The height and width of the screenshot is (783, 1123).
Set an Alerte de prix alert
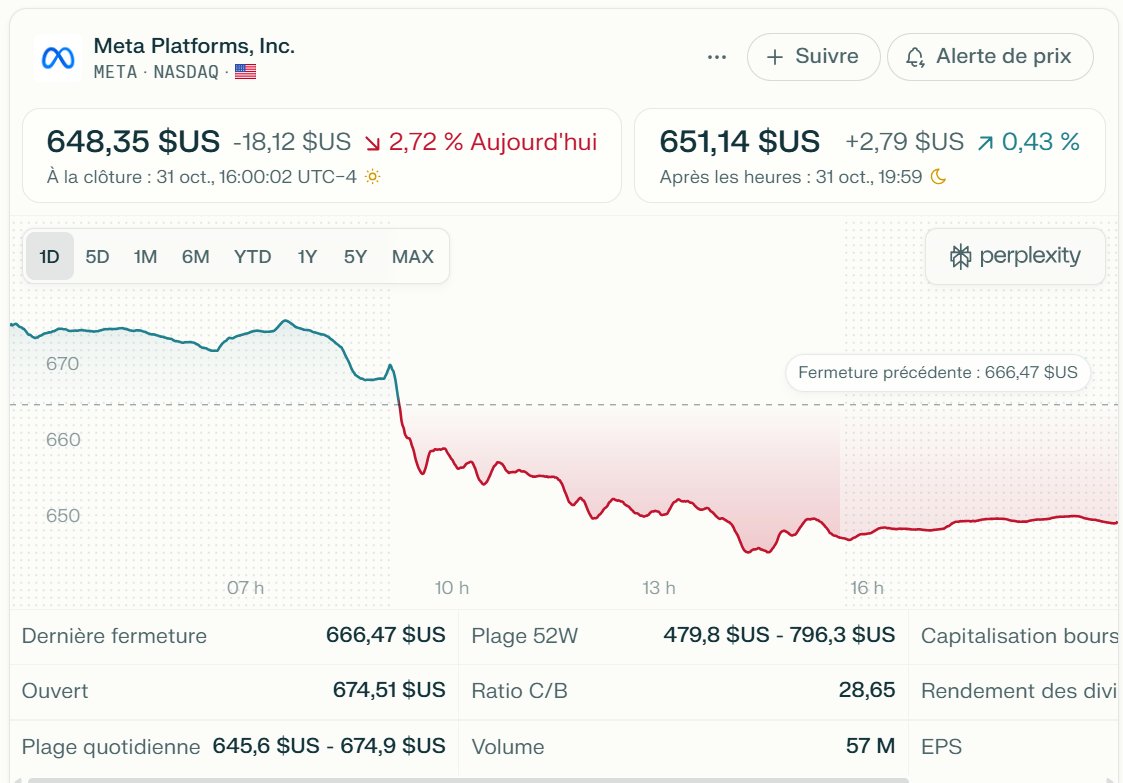(990, 57)
